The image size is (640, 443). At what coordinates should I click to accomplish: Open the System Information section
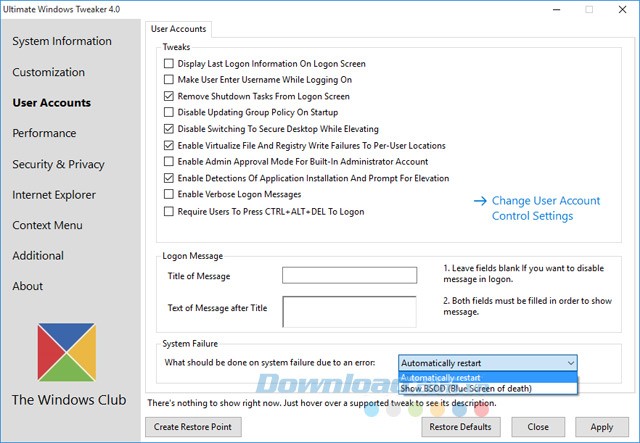[x=62, y=41]
